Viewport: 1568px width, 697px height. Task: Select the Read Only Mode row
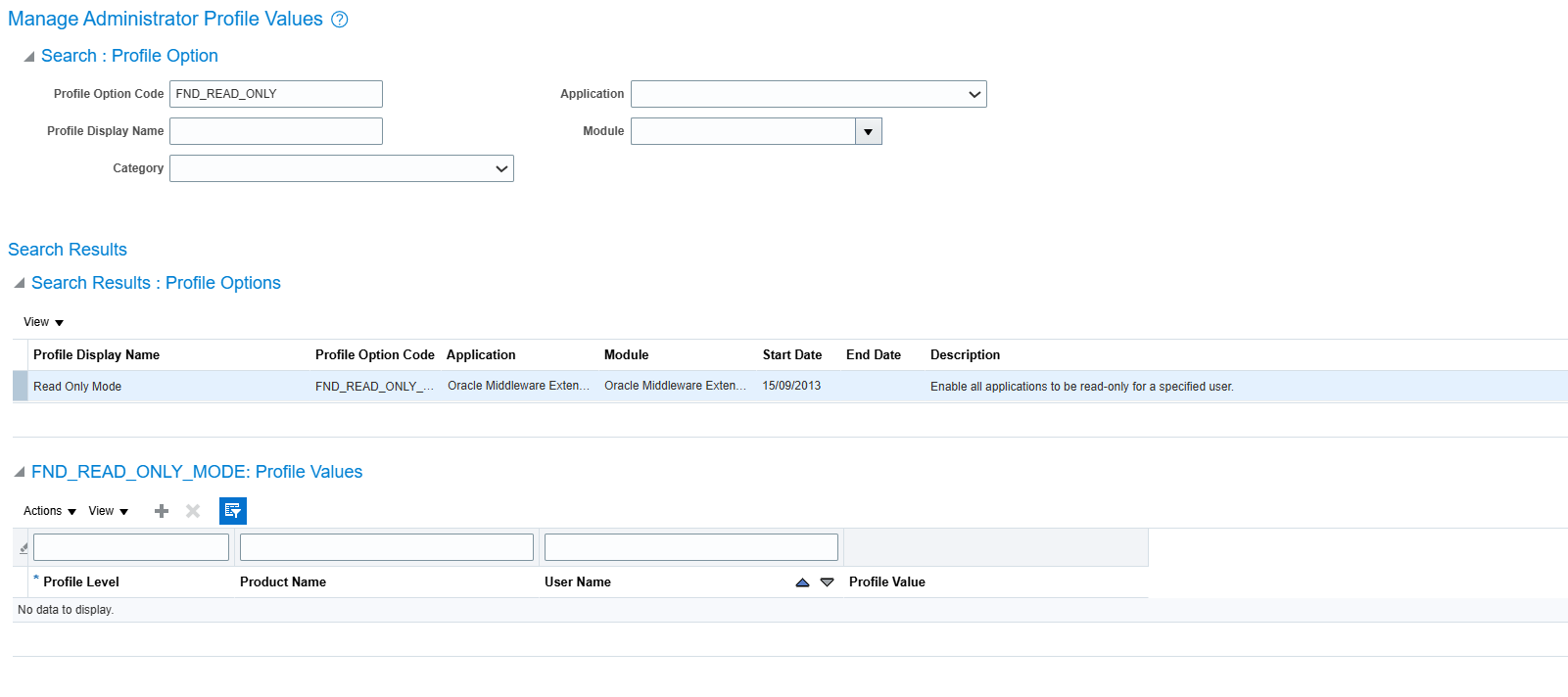790,387
